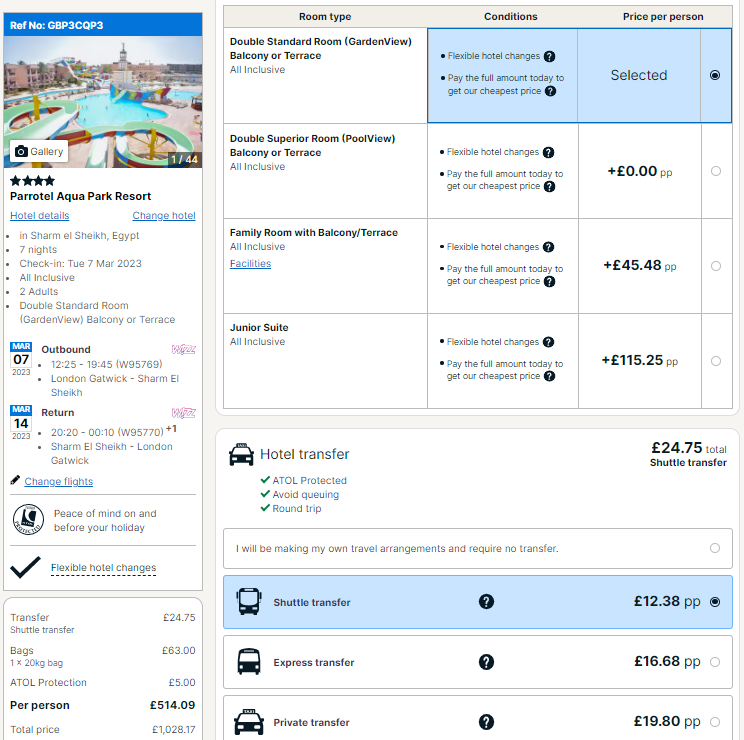Click 'Selected' label in first room row

point(639,75)
